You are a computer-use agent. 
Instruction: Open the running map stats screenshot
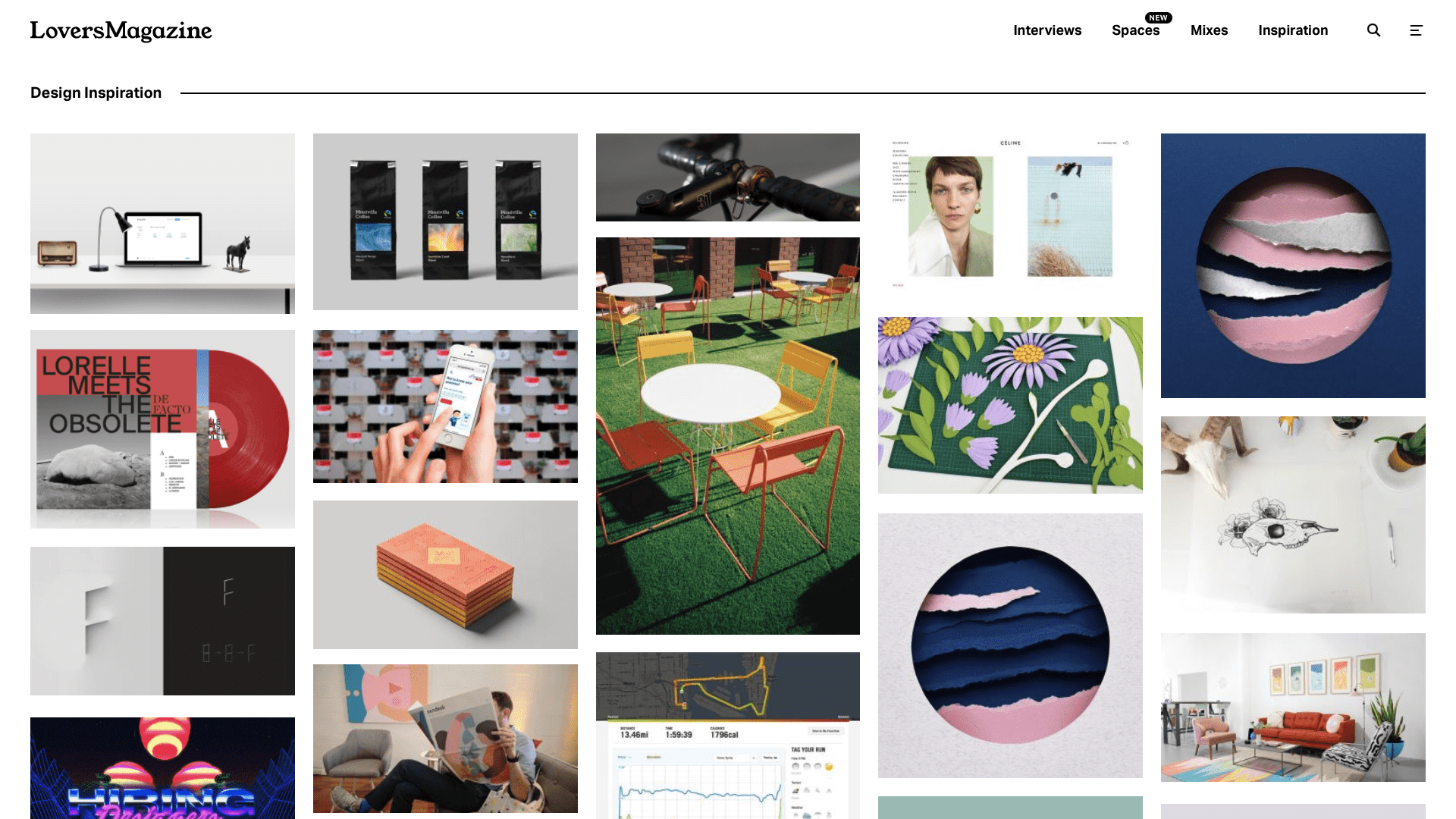click(728, 736)
